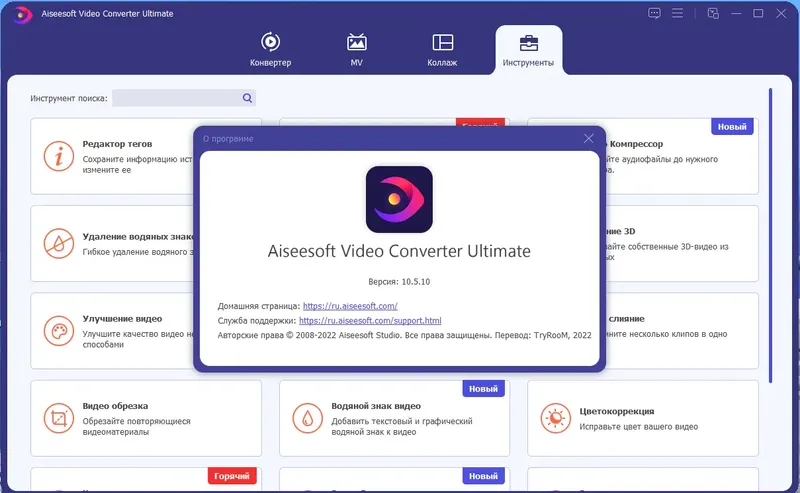Click the Удаление водяных знаков icon
The height and width of the screenshot is (493, 800).
coord(59,243)
